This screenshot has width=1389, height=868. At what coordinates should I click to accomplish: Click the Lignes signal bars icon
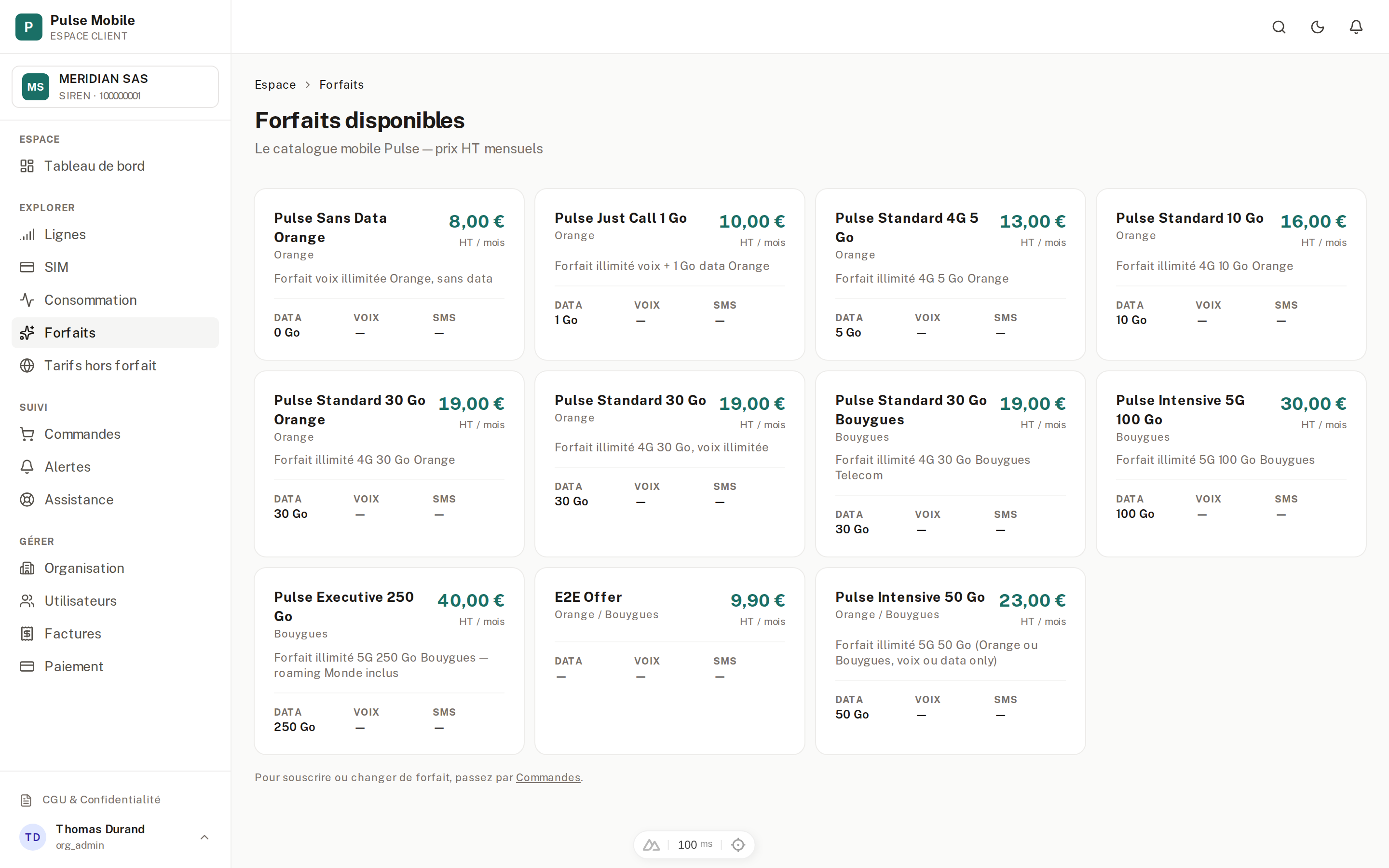coord(27,234)
